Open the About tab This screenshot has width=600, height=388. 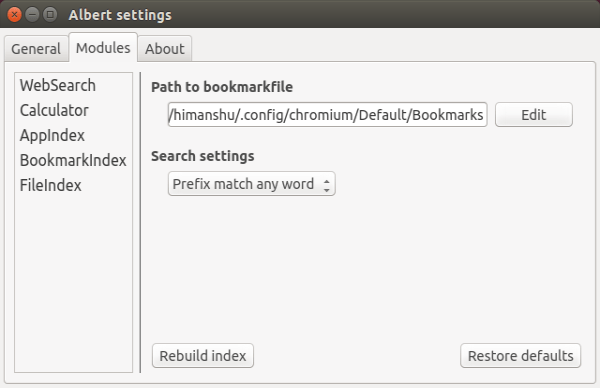pyautogui.click(x=165, y=49)
